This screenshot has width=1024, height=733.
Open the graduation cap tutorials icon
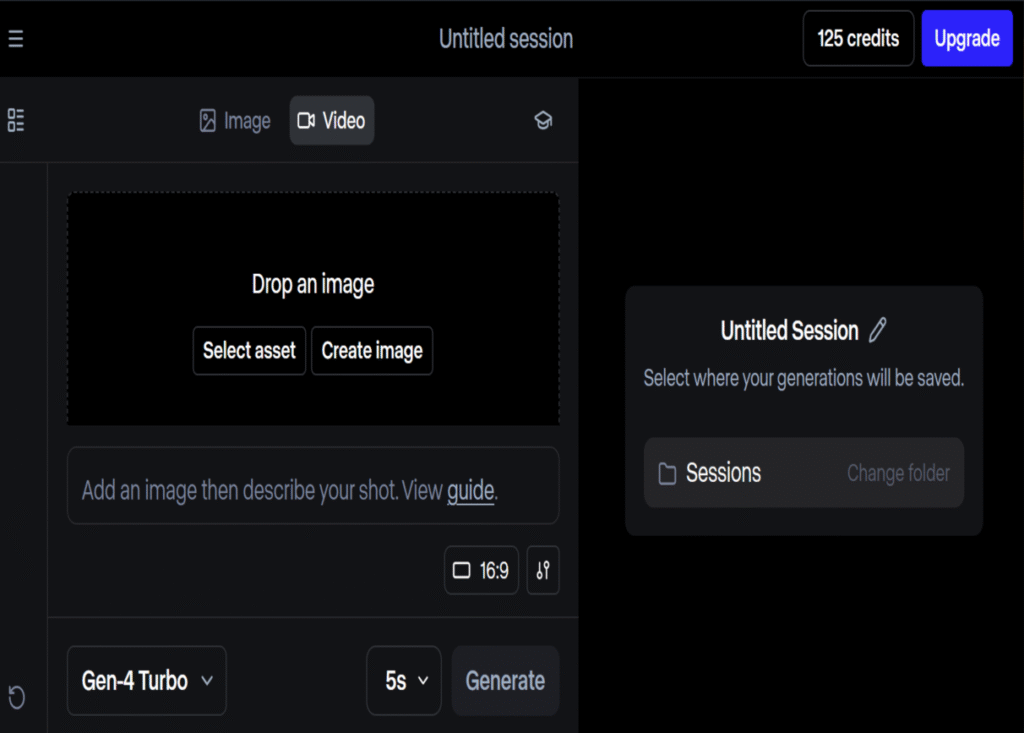coord(543,121)
